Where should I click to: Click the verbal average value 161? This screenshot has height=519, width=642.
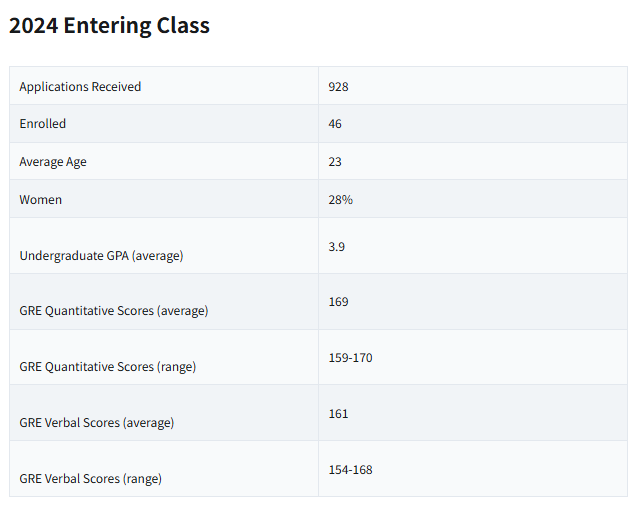(338, 414)
